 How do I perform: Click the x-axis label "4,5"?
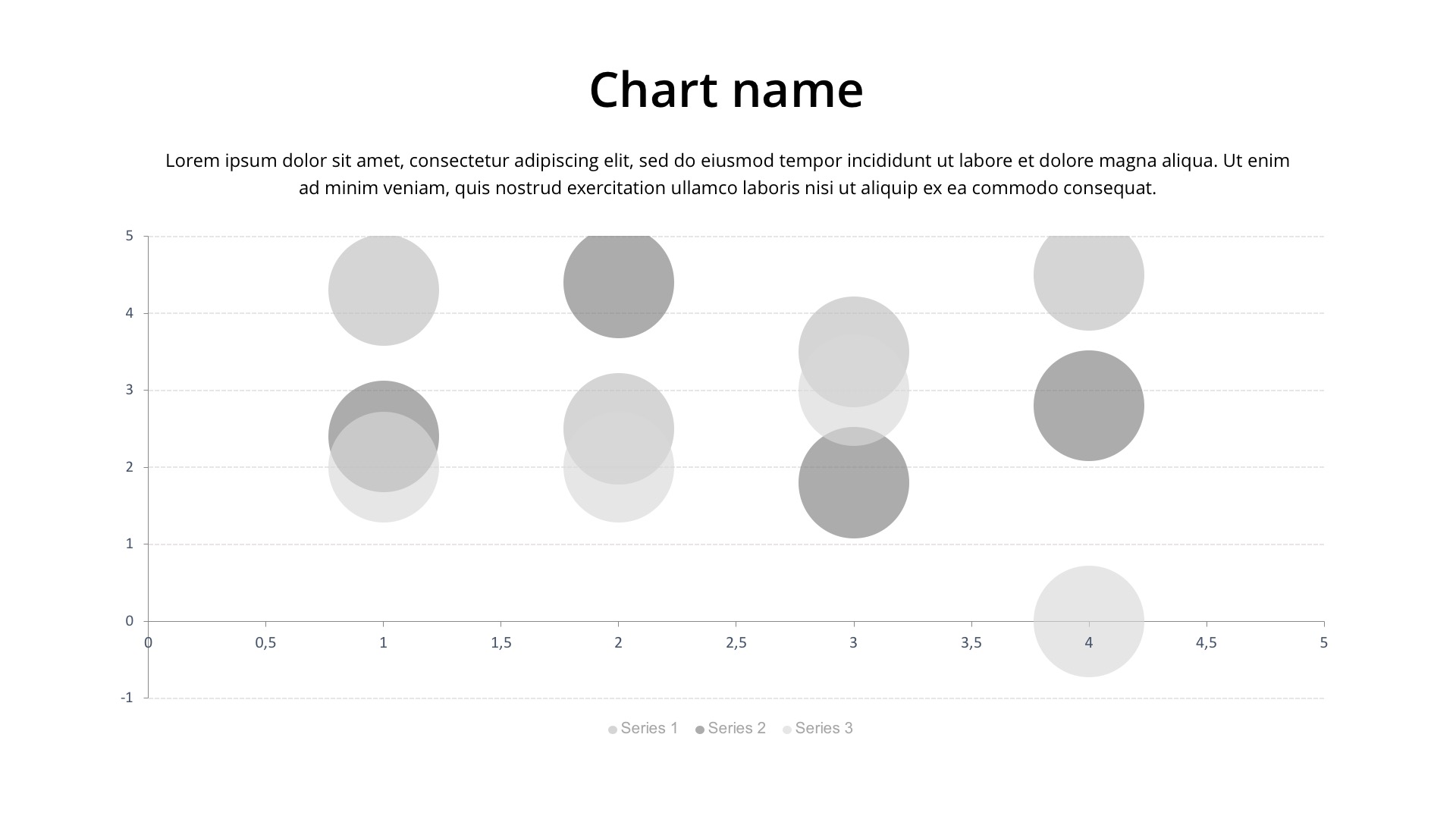tap(1206, 643)
